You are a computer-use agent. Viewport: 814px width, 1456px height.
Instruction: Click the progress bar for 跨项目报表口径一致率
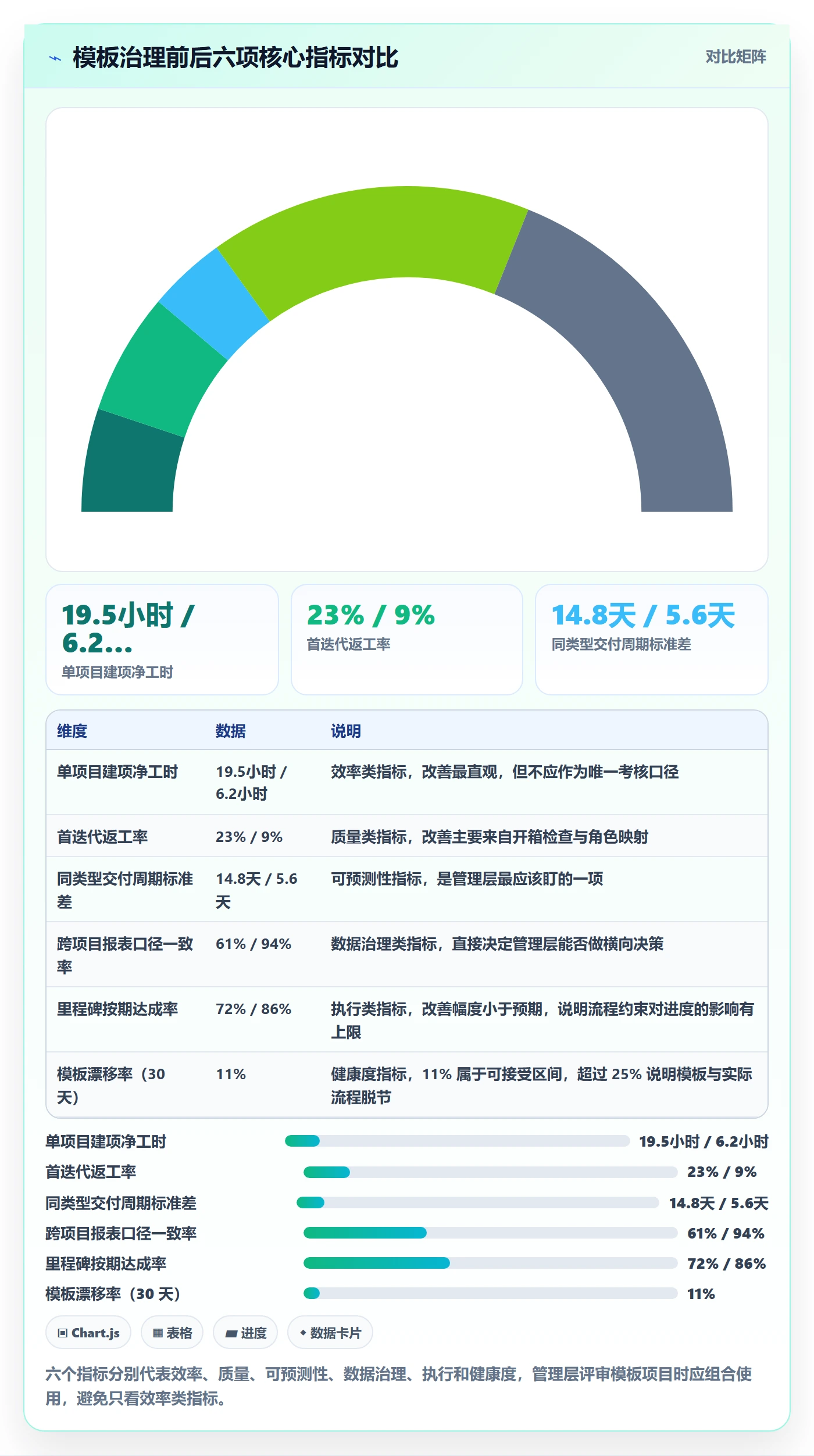pyautogui.click(x=491, y=1233)
